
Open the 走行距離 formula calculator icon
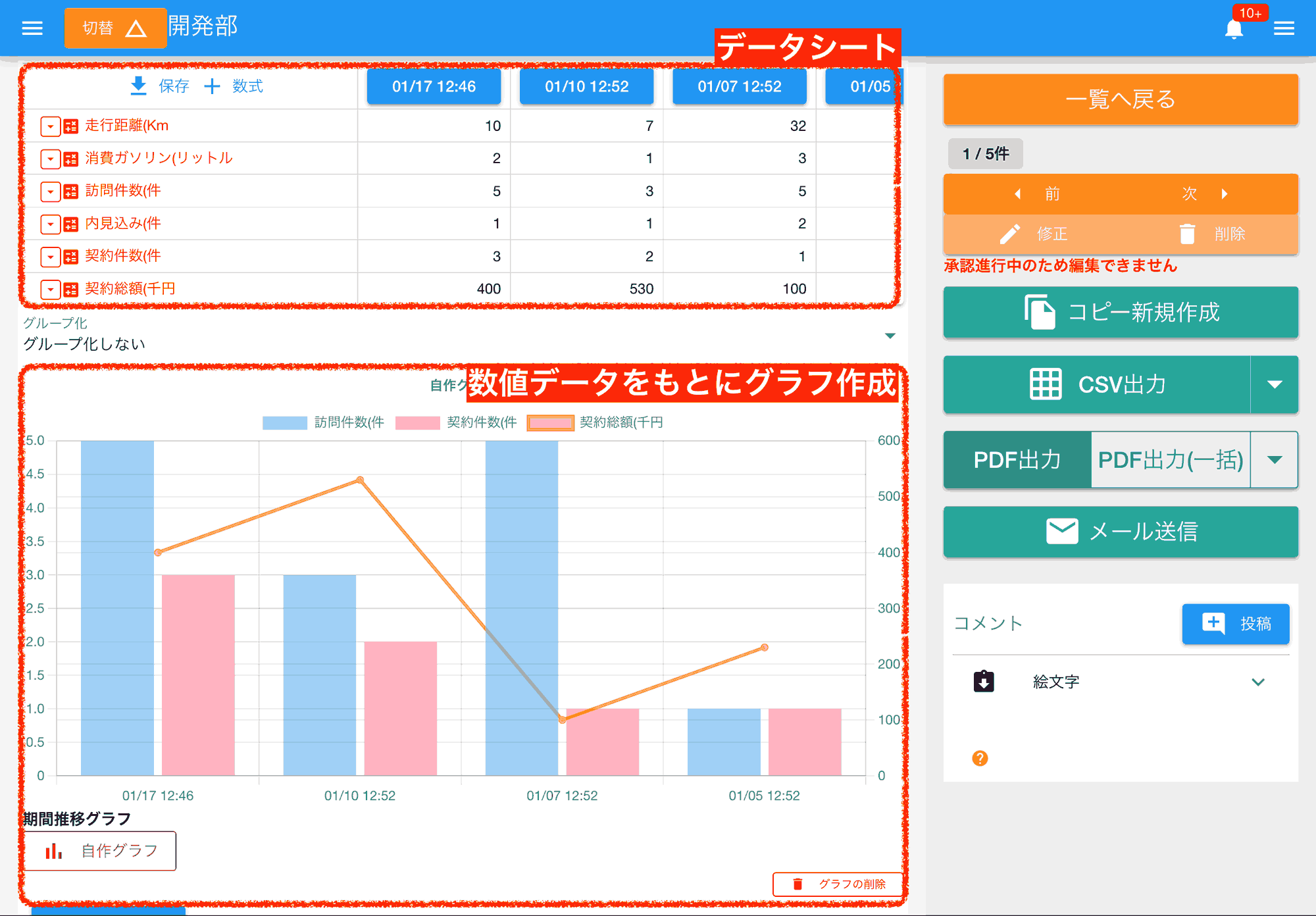pyautogui.click(x=71, y=126)
